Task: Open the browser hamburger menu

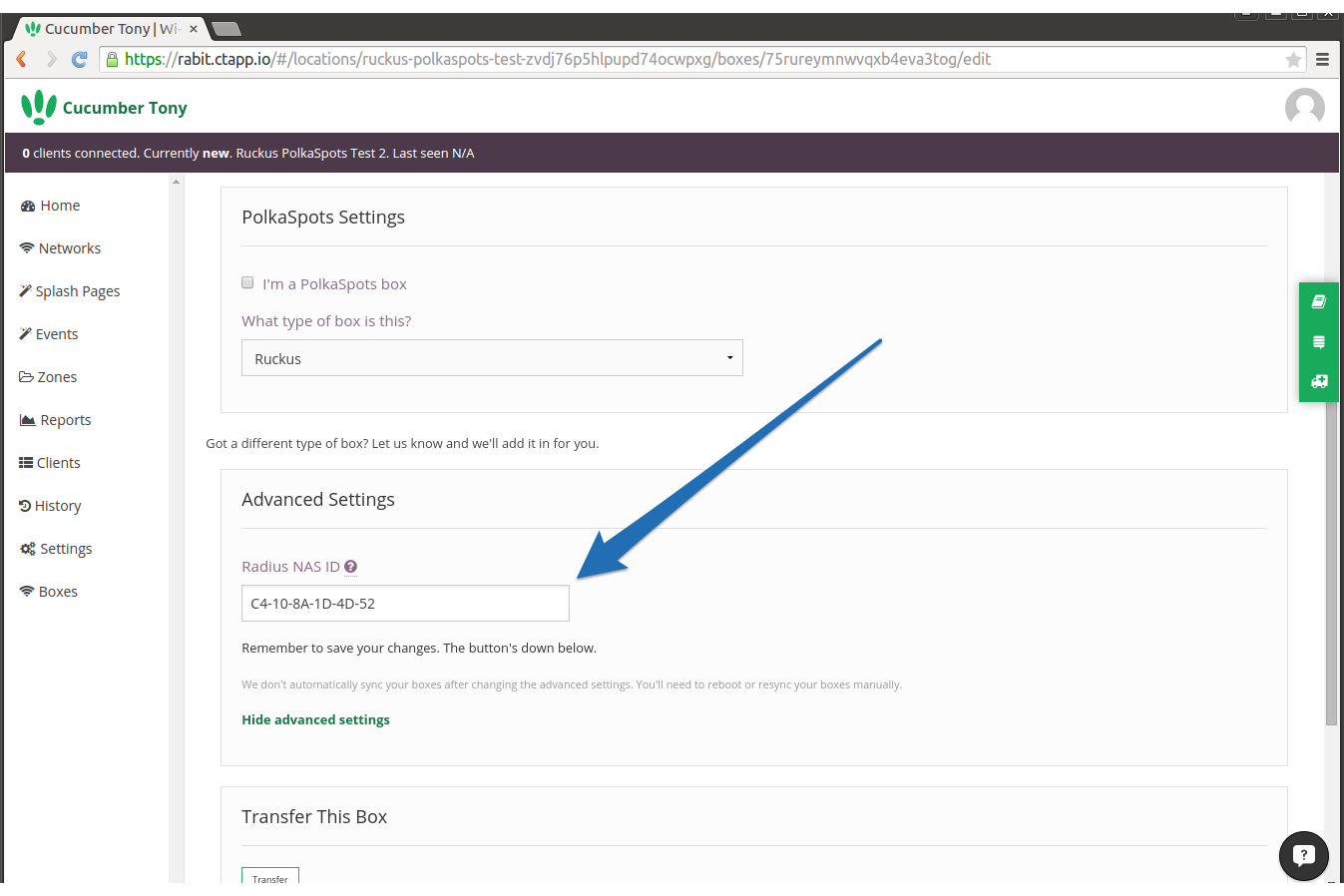Action: click(x=1322, y=59)
